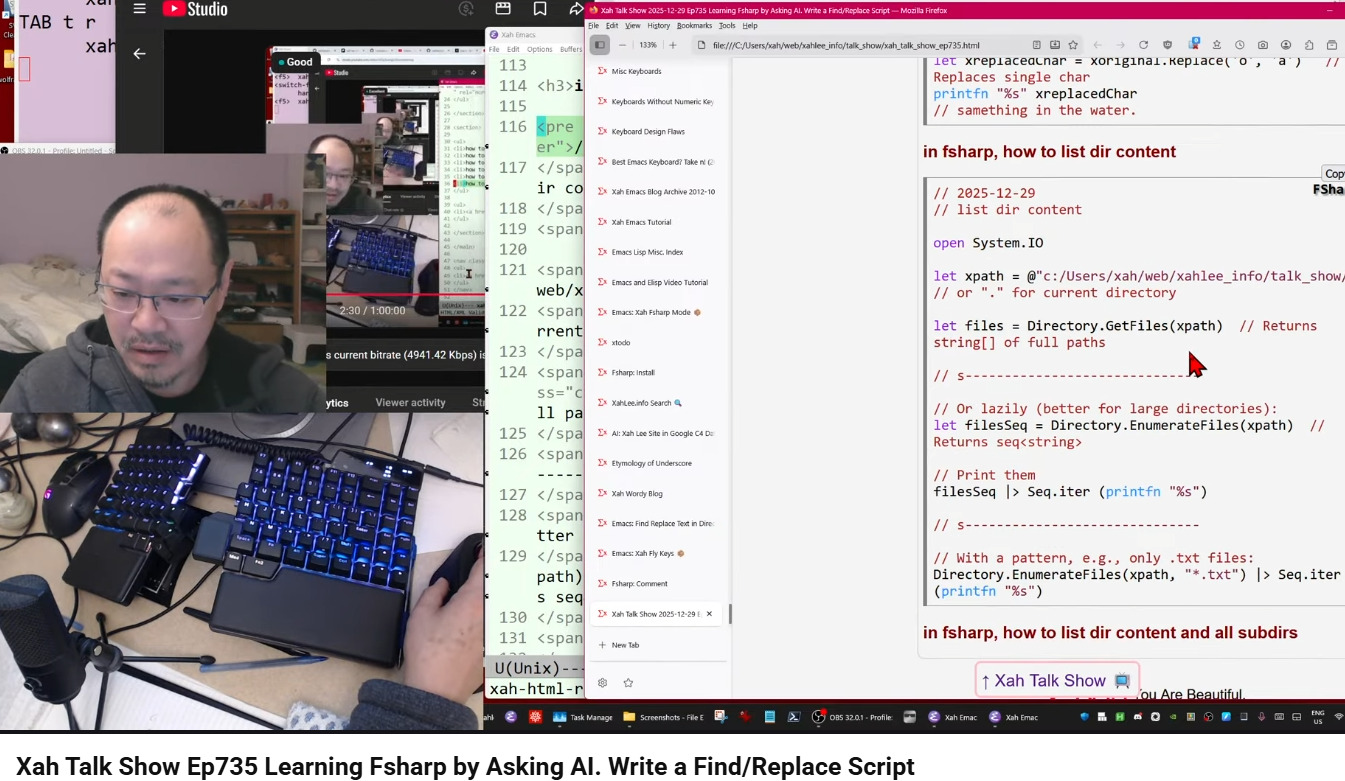Toggle reader view in the address bar
This screenshot has width=1345, height=781.
tap(1037, 45)
